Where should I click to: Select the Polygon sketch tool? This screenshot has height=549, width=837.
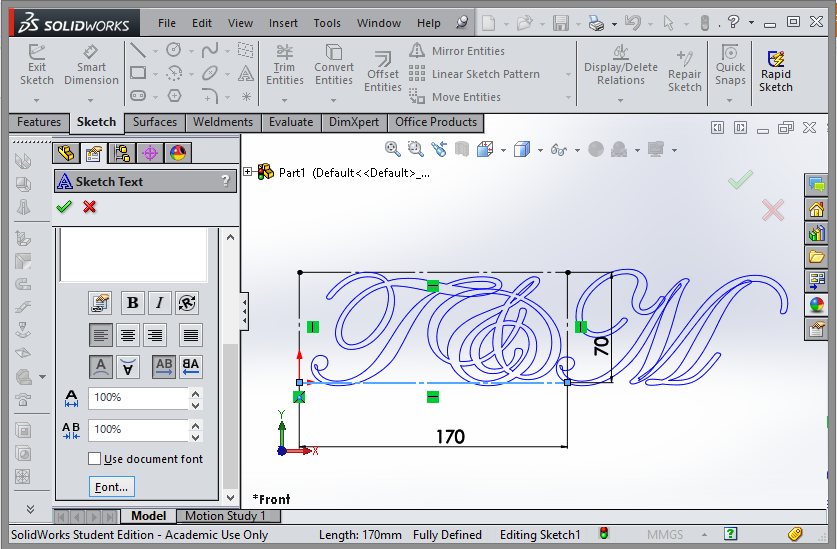pos(174,96)
